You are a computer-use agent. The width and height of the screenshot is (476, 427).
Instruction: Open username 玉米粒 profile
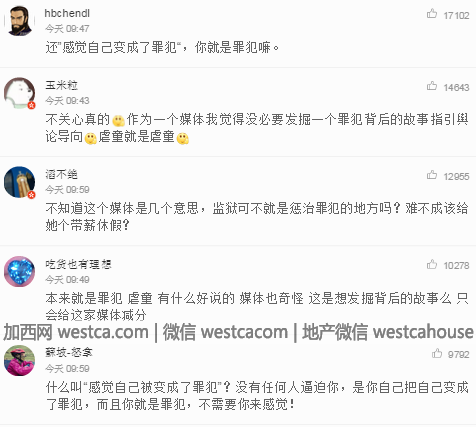(x=61, y=85)
